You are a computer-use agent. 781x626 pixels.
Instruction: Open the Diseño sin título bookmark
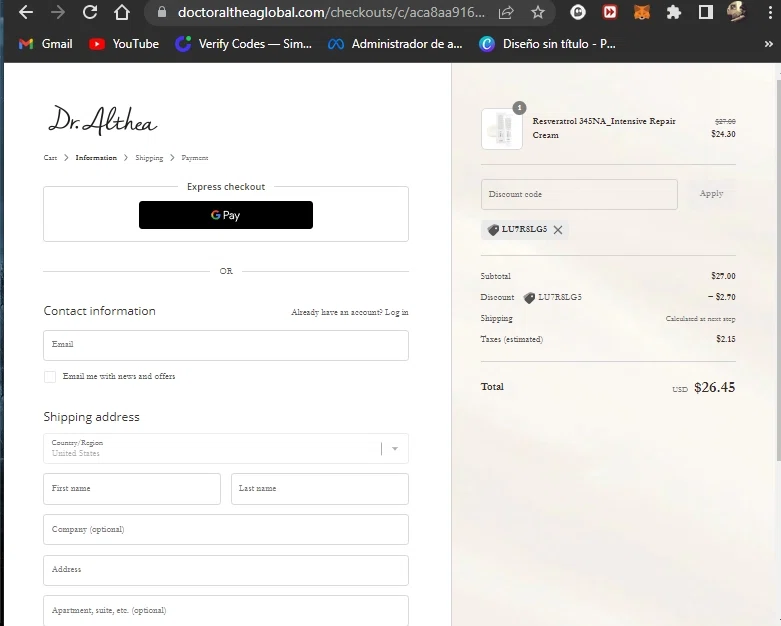[x=547, y=44]
